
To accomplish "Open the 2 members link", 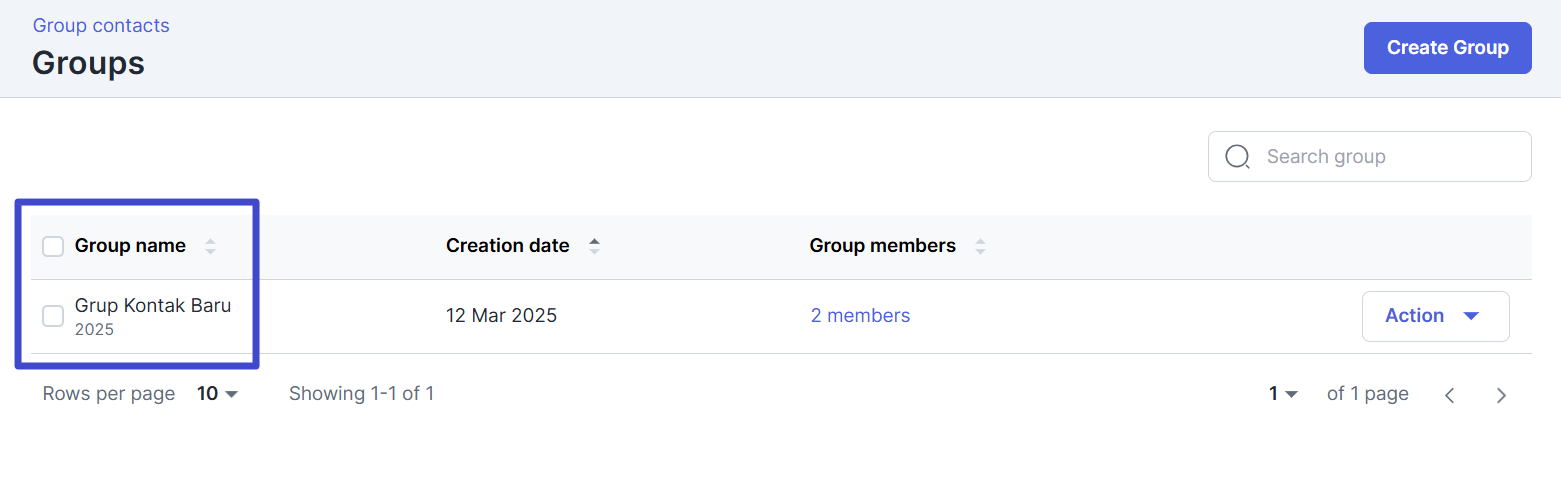I will point(860,316).
